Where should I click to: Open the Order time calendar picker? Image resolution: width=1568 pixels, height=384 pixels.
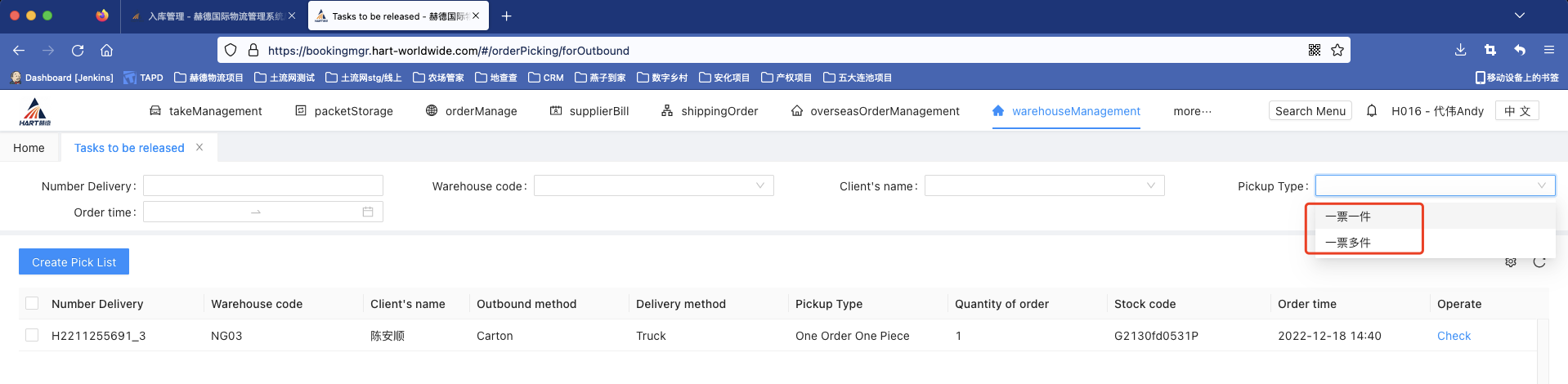368,212
